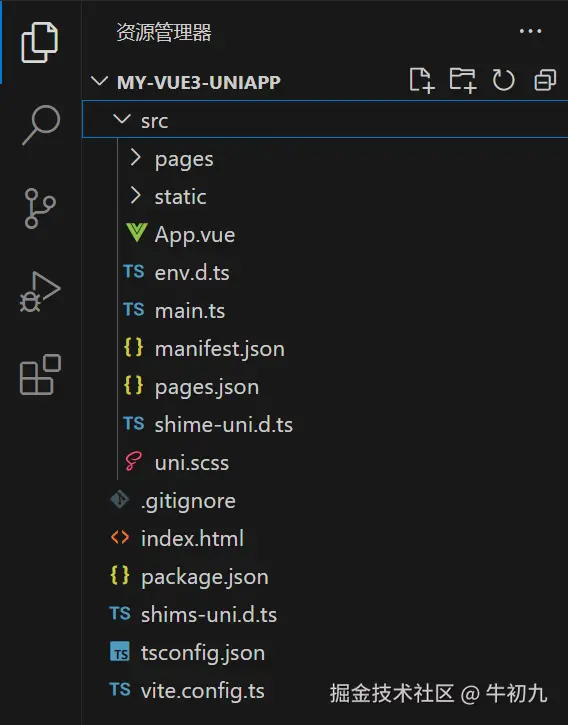
Task: Click the Vue icon beside App.vue
Action: pyautogui.click(x=136, y=233)
